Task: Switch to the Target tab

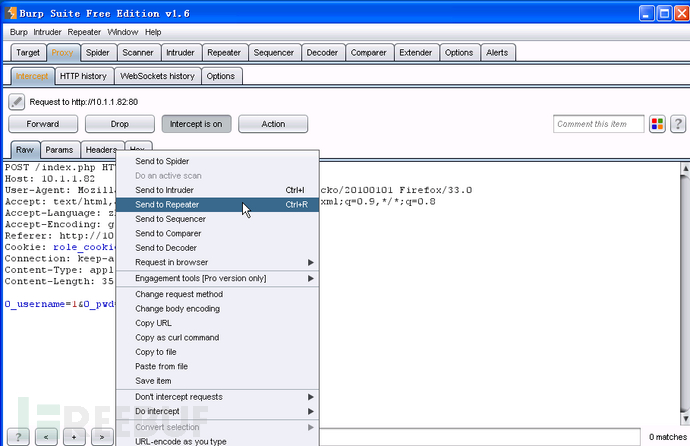Action: coord(28,53)
